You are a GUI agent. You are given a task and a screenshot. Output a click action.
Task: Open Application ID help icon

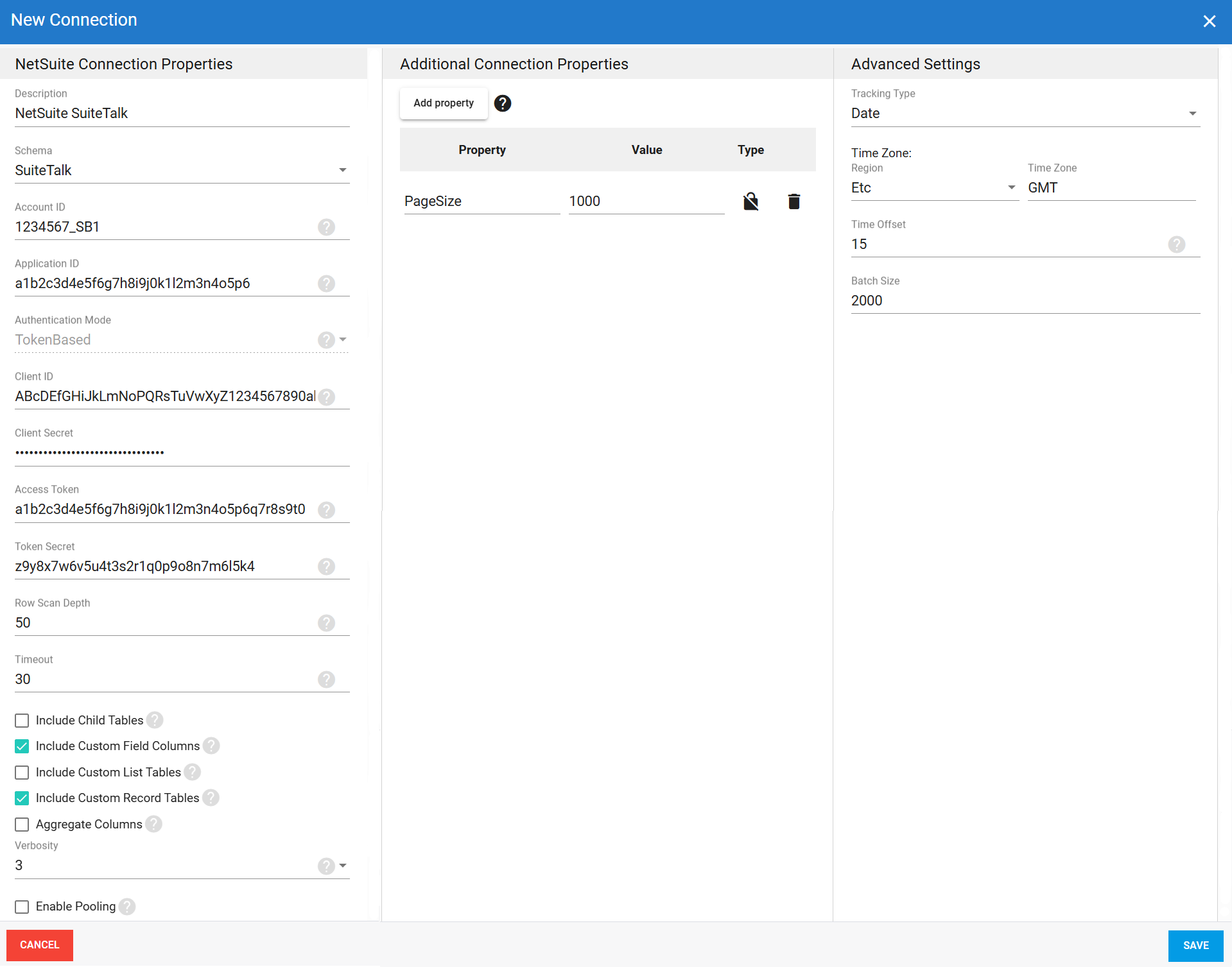pyautogui.click(x=326, y=284)
